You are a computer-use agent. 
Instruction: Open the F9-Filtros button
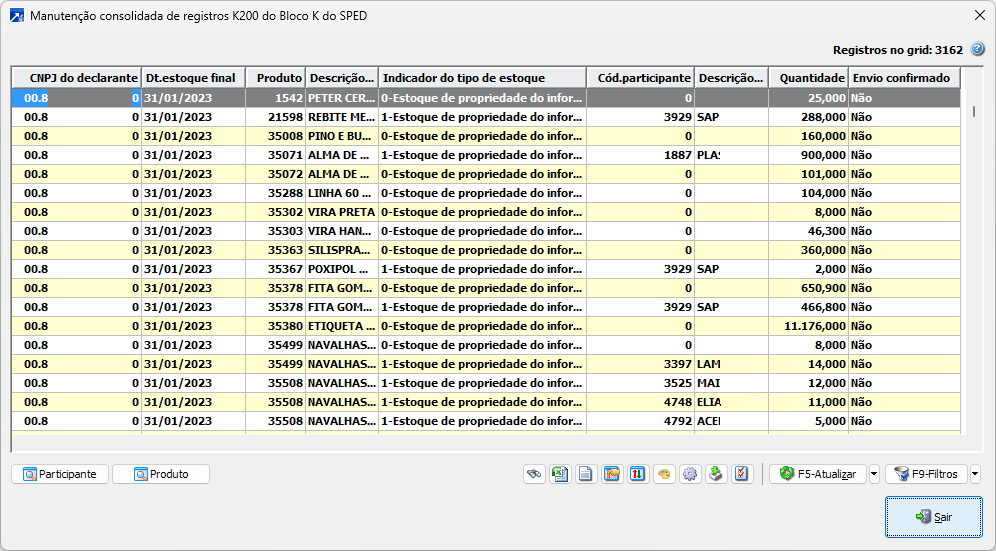pos(926,474)
